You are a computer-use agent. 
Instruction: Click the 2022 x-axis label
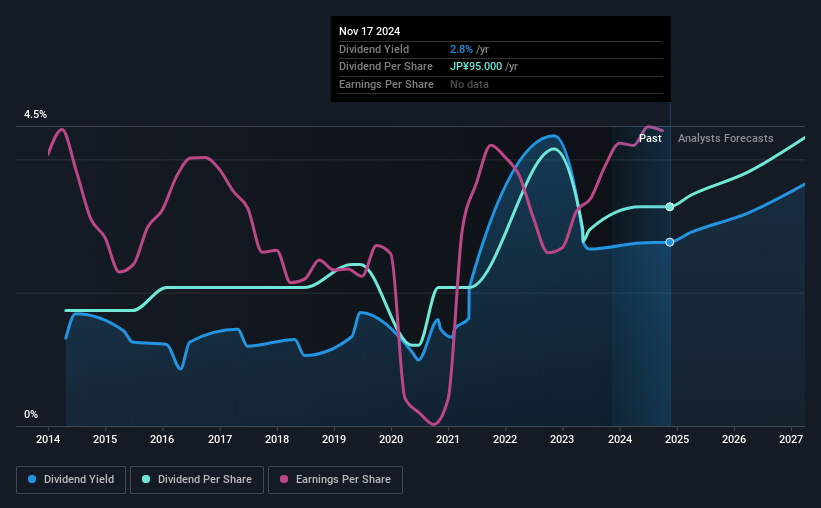coord(505,439)
